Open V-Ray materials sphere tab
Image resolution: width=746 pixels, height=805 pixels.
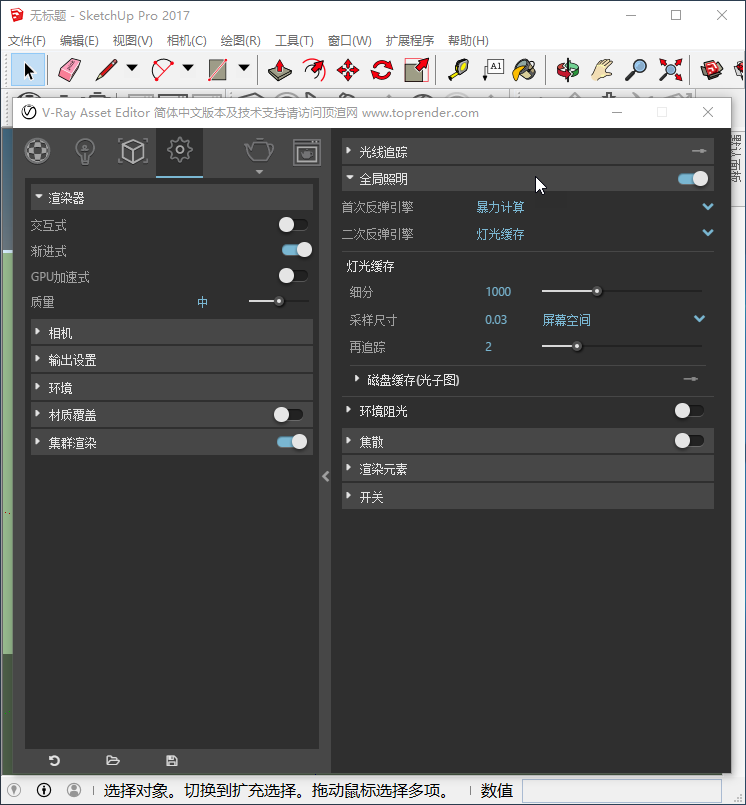(37, 151)
